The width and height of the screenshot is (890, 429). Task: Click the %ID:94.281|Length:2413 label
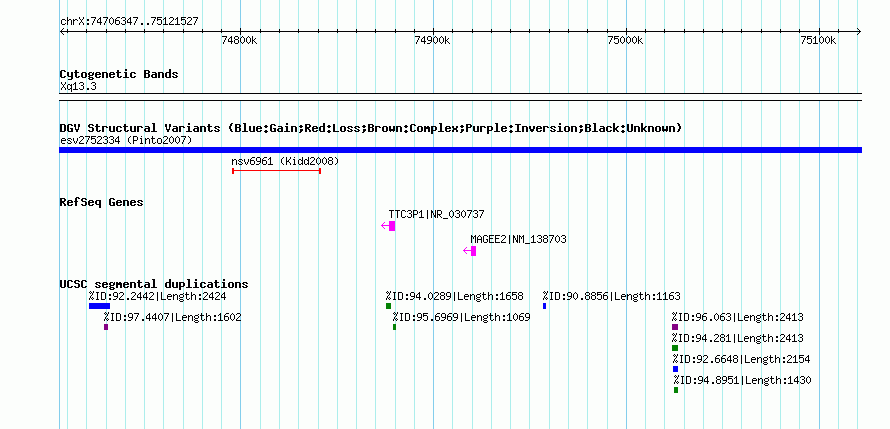pos(738,338)
